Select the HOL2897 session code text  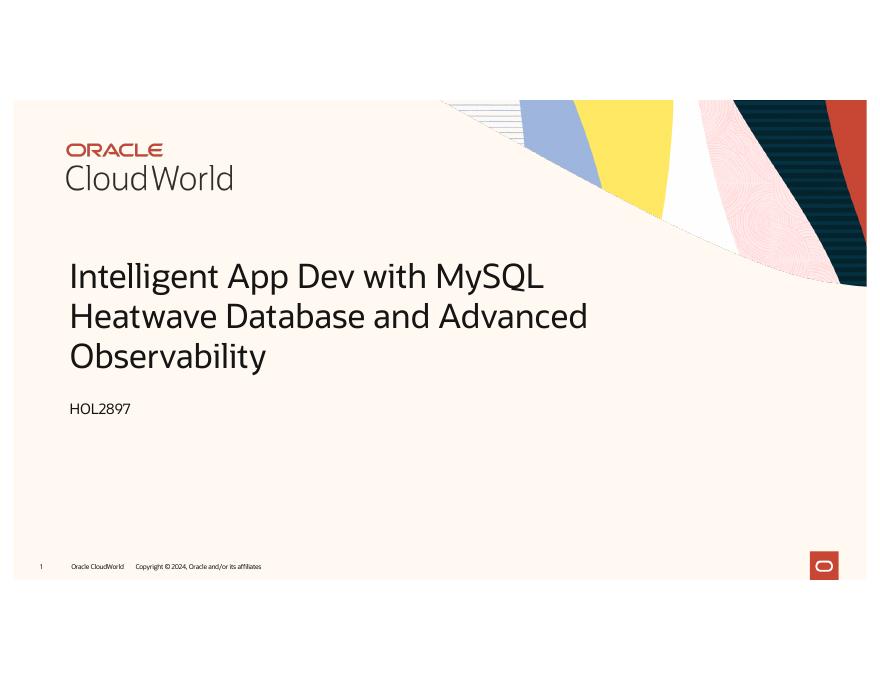coord(99,409)
